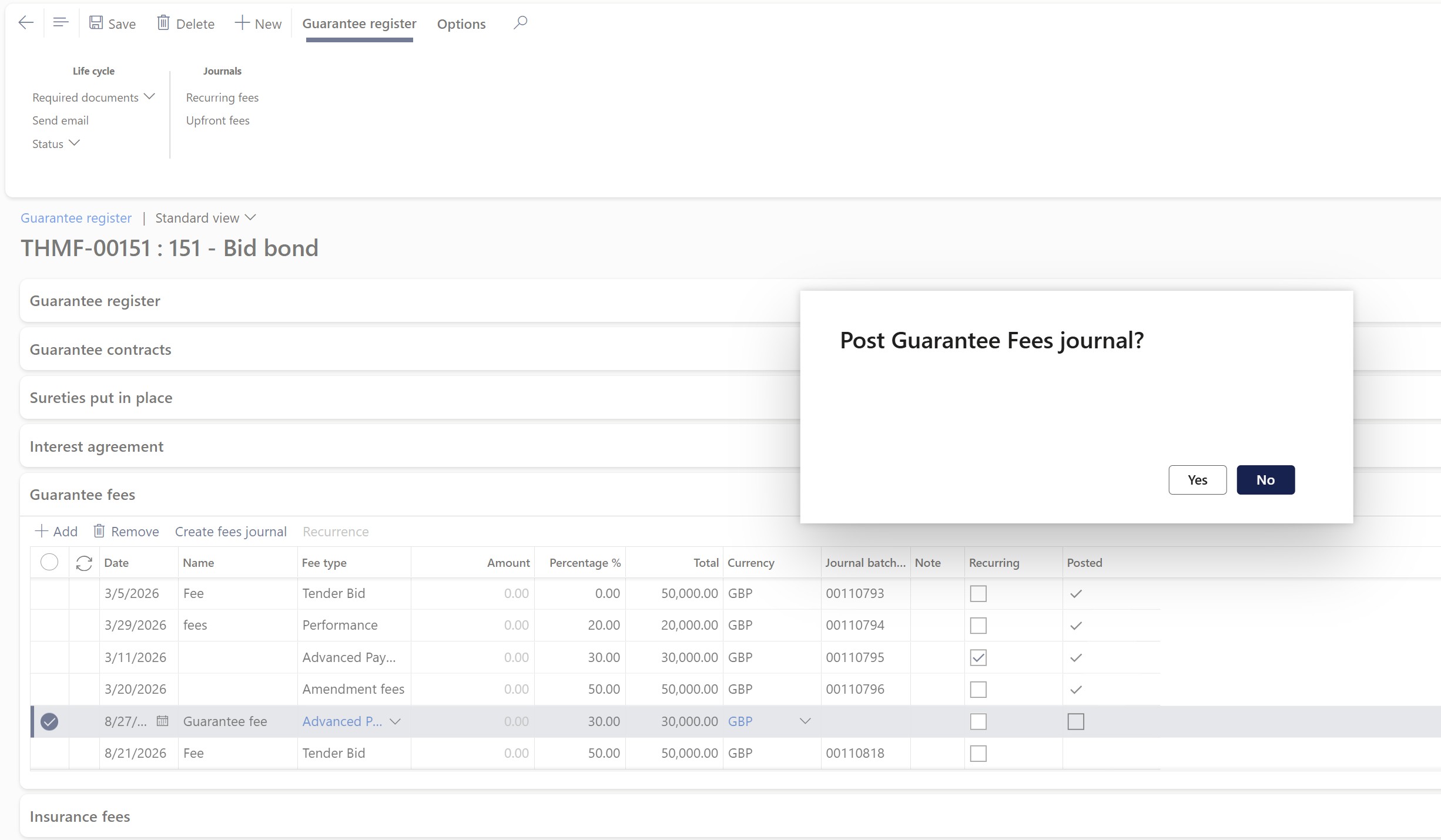Screen dimensions: 1441x840
Task: Select Upfront fees journal
Action: [x=218, y=120]
